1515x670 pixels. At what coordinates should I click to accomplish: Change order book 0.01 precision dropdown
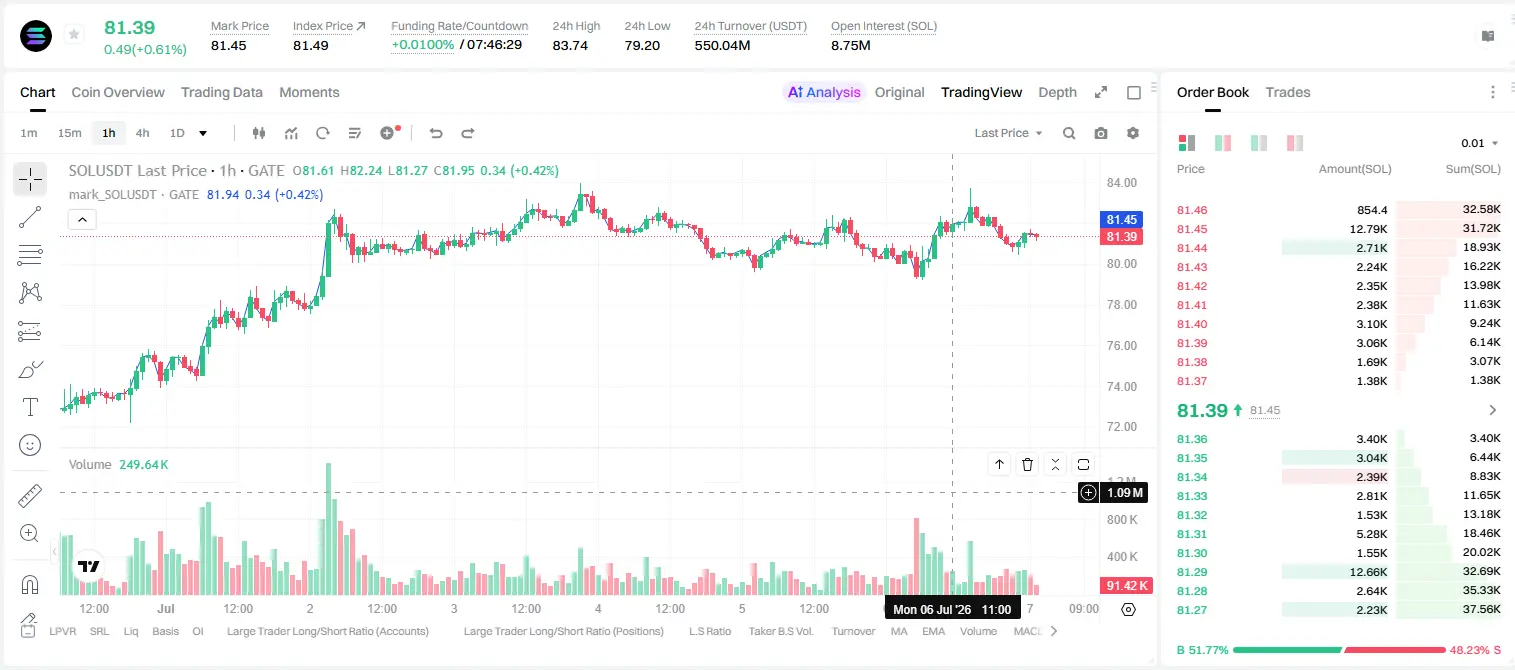(1480, 143)
